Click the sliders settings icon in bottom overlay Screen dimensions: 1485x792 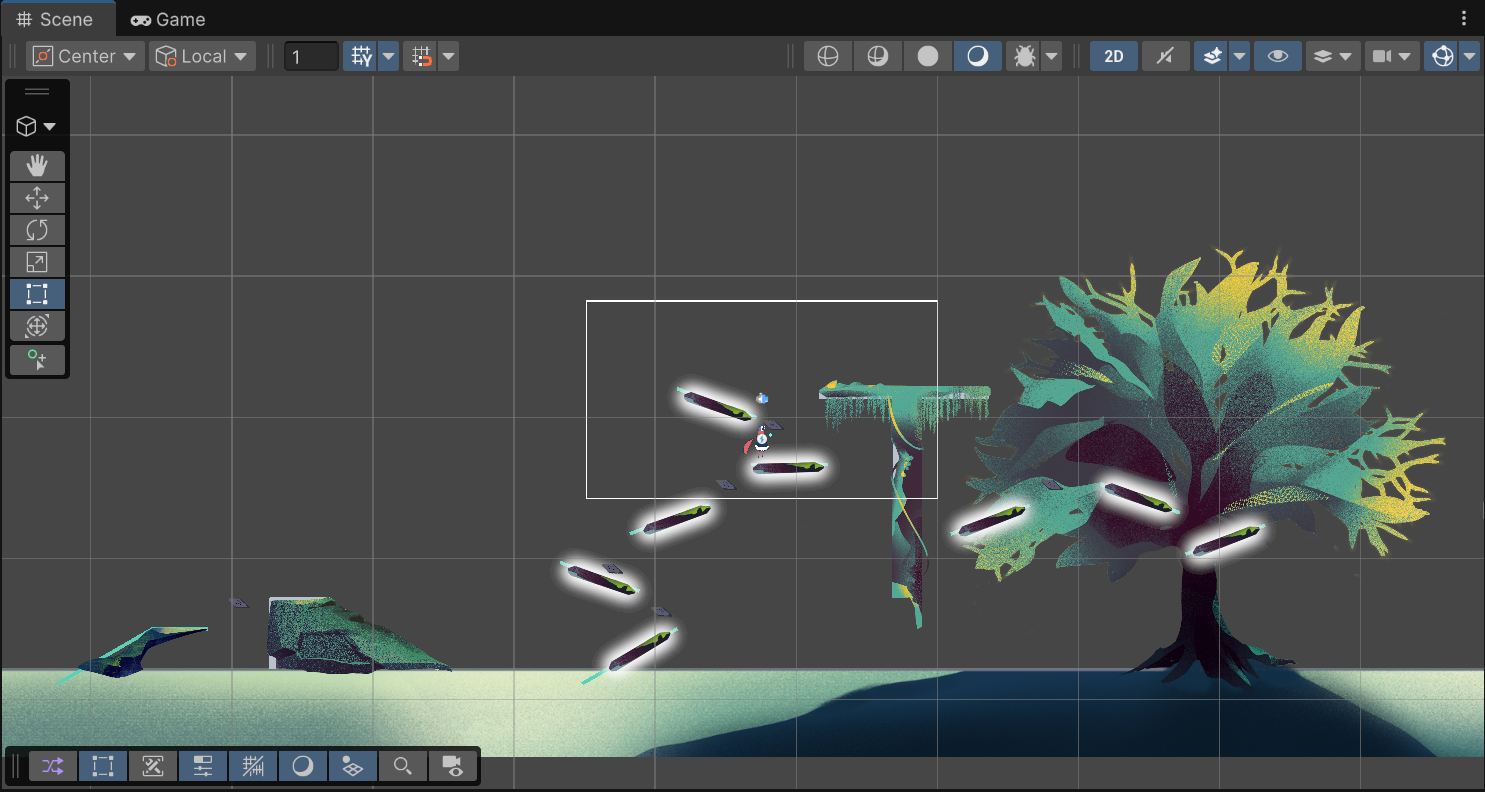click(x=203, y=766)
